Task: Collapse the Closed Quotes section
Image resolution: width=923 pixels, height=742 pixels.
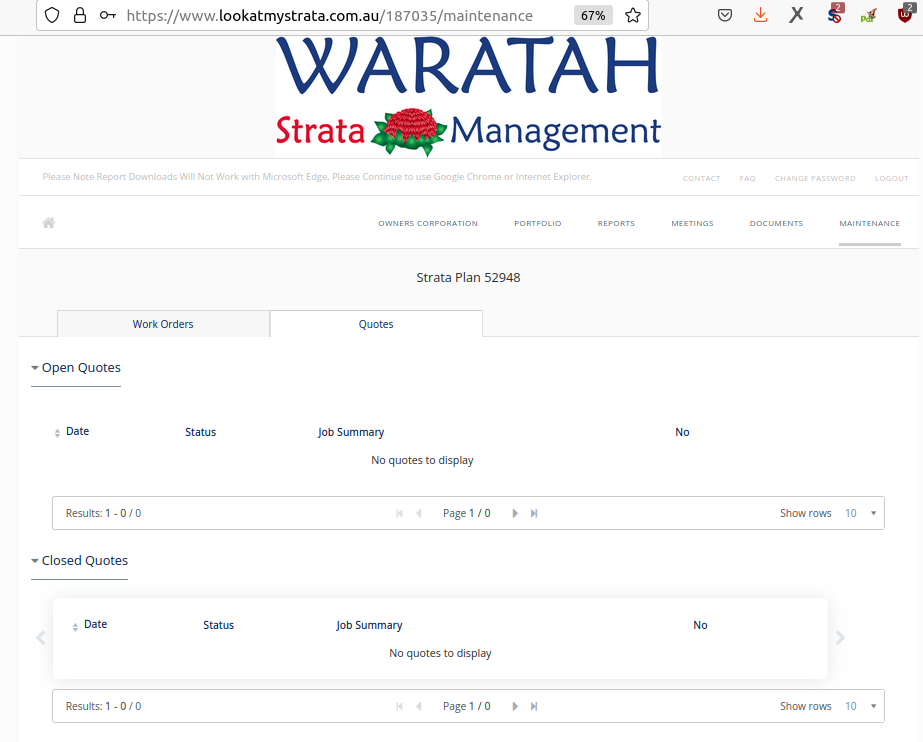Action: point(79,561)
